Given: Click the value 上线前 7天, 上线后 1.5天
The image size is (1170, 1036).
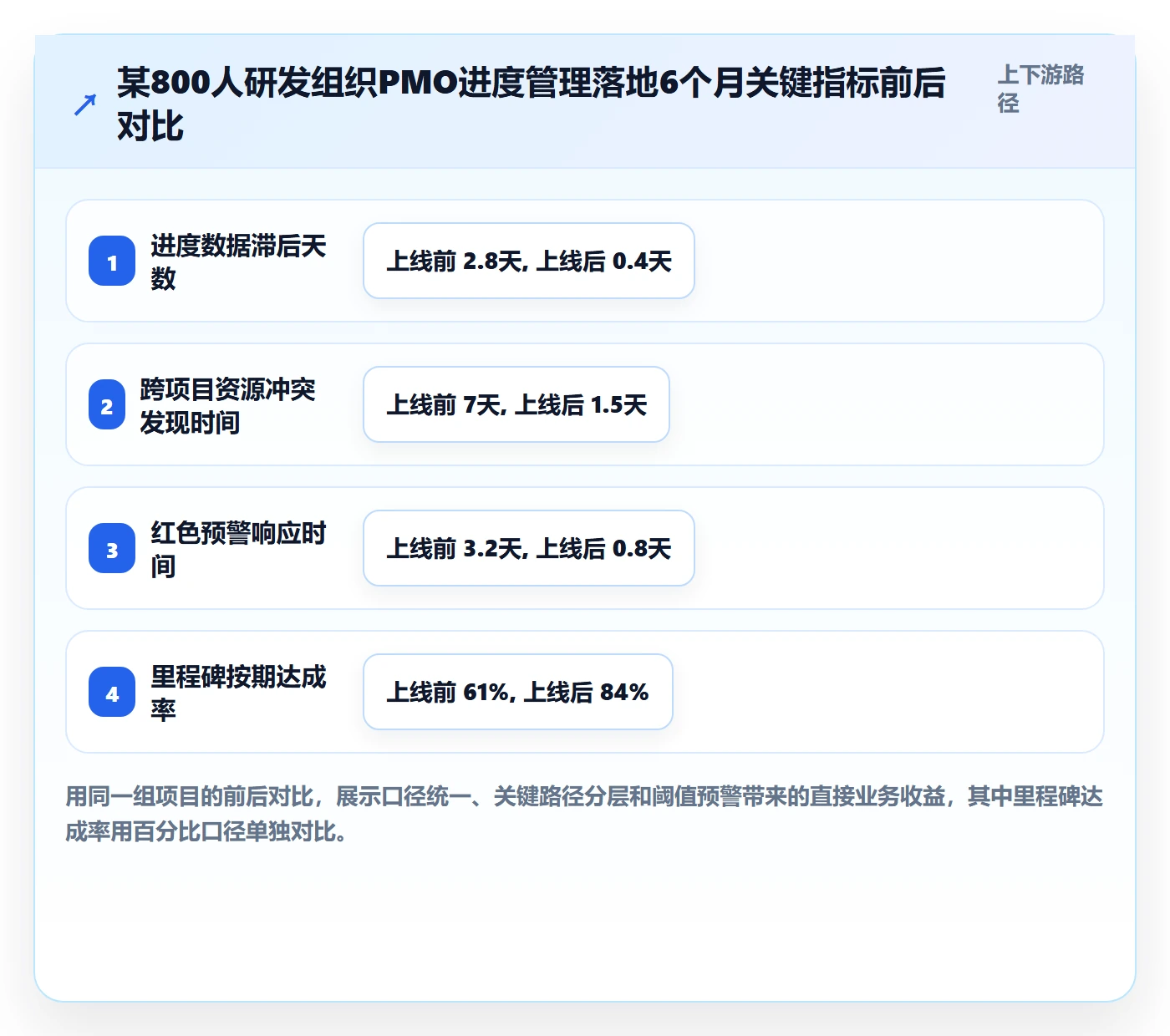Looking at the screenshot, I should point(516,404).
